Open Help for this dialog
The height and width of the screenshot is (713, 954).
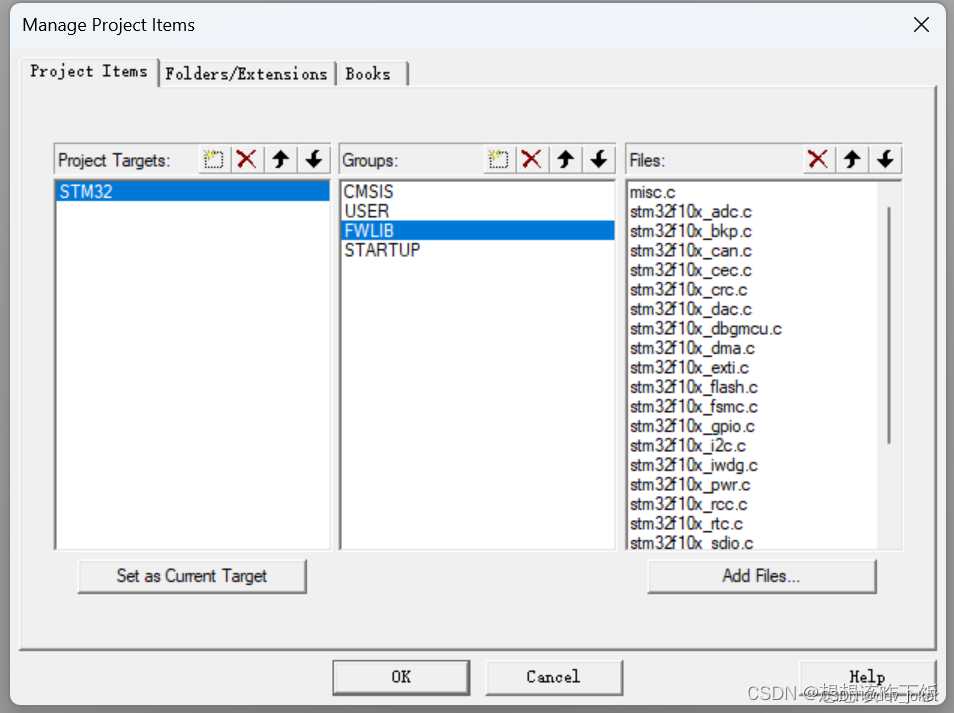coord(867,677)
